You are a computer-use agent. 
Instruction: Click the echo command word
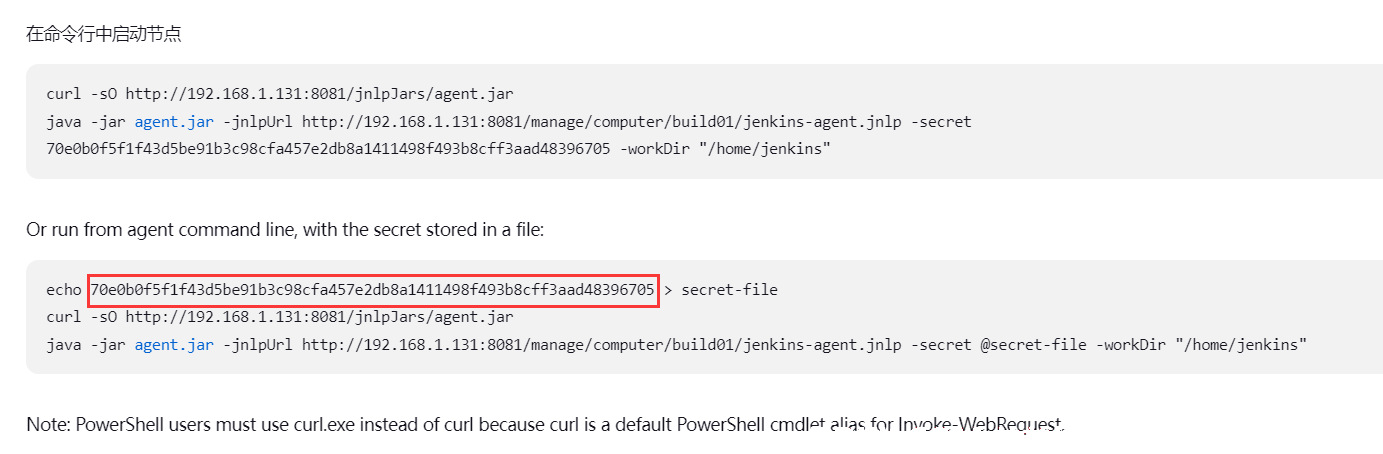pos(64,290)
